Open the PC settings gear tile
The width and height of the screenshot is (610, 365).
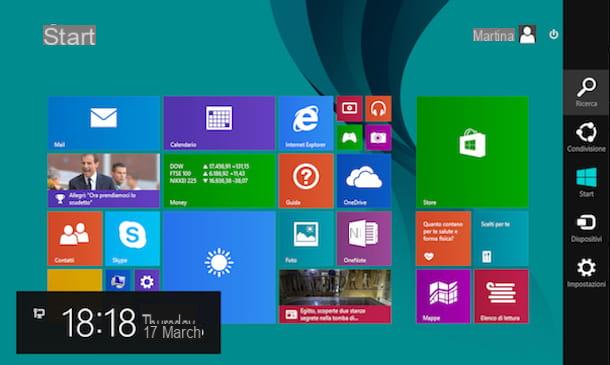[147, 281]
